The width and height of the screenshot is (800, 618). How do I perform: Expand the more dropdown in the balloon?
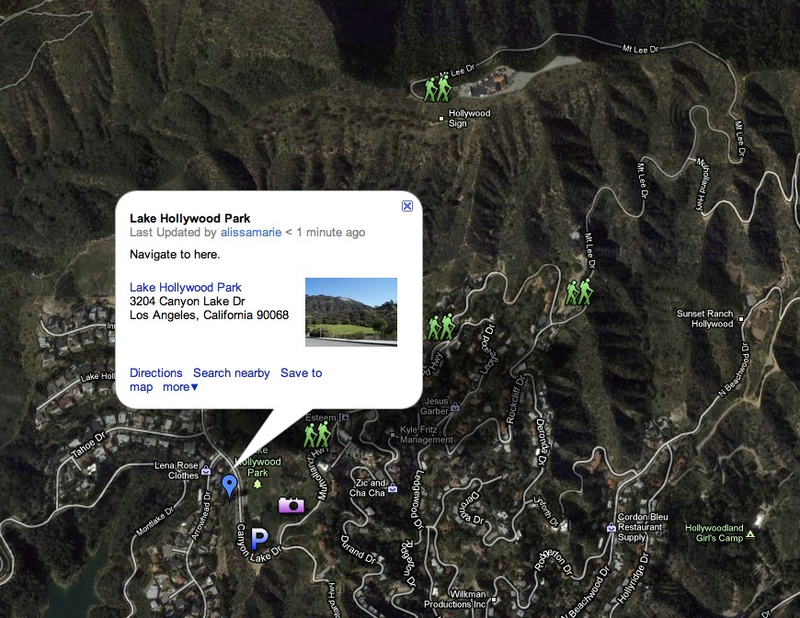tap(180, 387)
